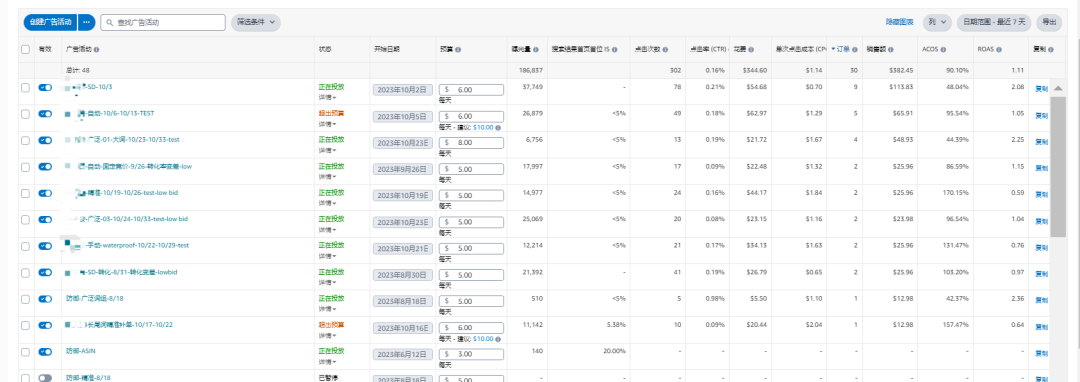Click the $8.00 budget field
Screen dimensions: 1080x382
[471, 142]
